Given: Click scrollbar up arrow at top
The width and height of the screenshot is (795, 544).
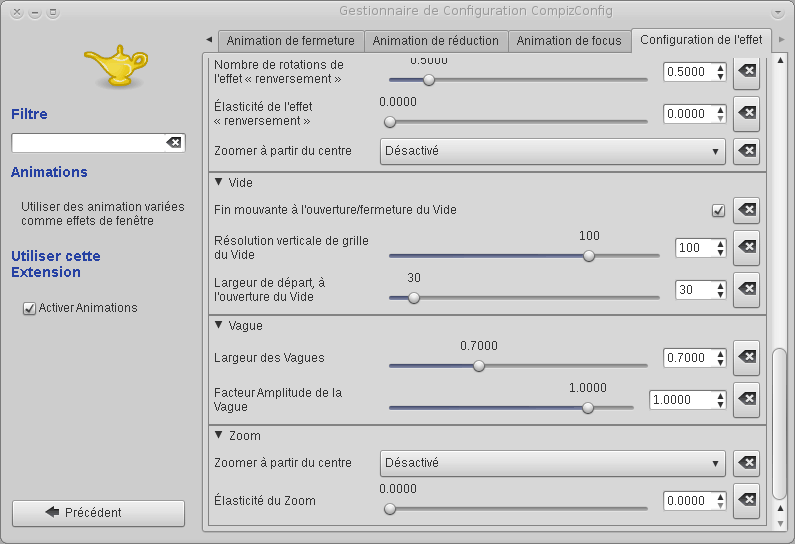Looking at the screenshot, I should tap(780, 61).
